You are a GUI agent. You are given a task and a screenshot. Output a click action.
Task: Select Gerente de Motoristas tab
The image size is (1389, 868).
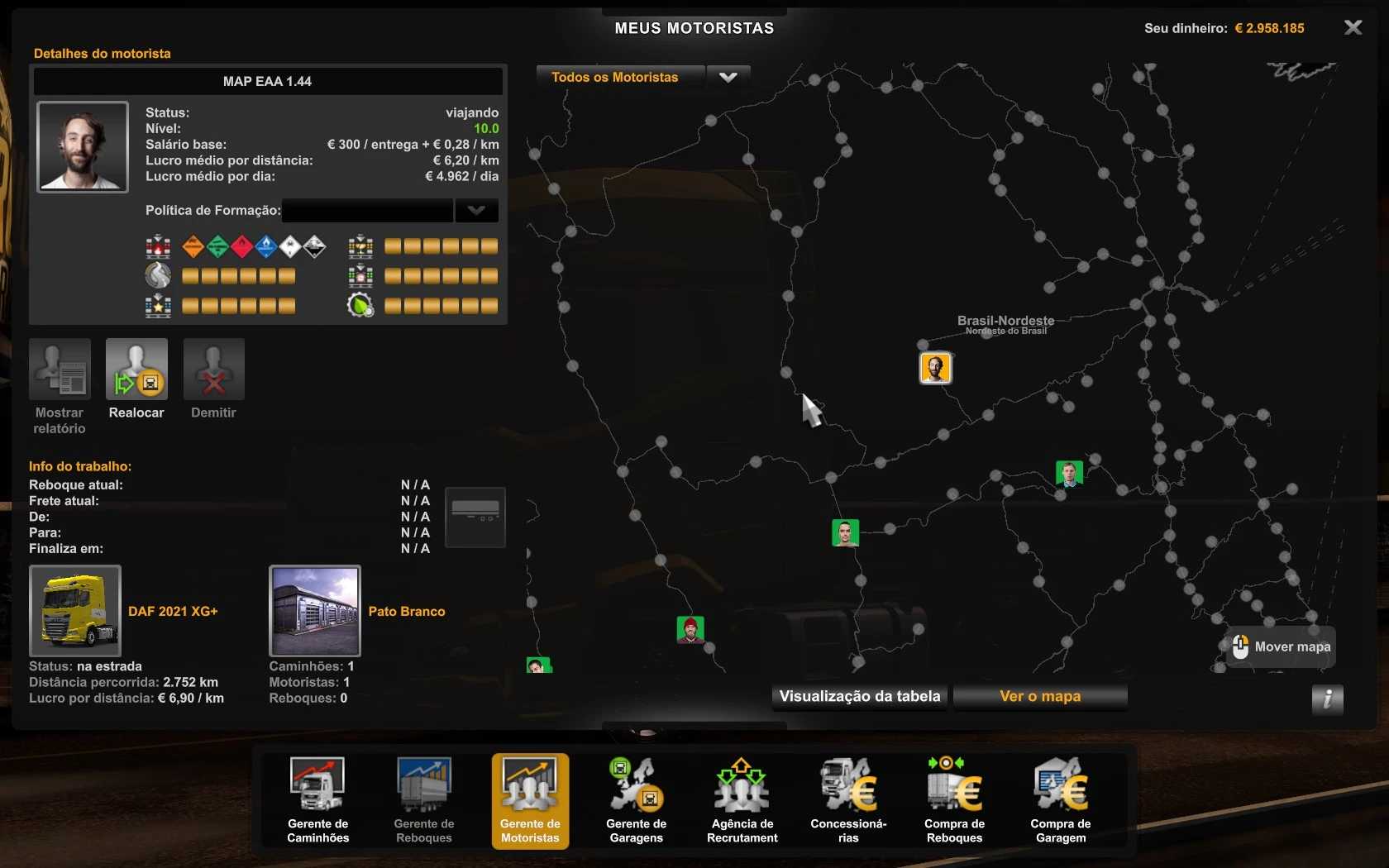pyautogui.click(x=530, y=799)
